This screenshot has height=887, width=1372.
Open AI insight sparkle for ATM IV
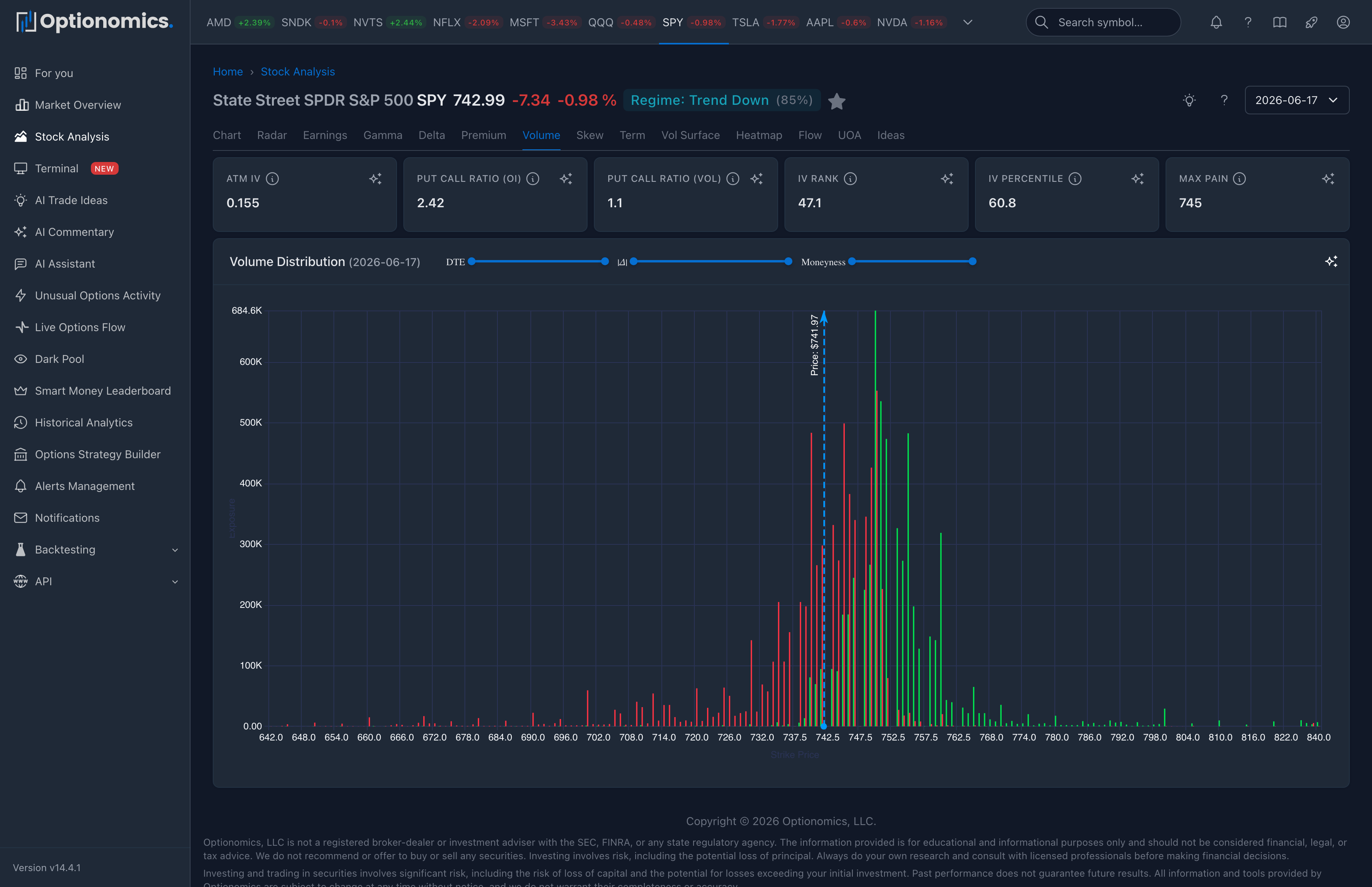(376, 179)
